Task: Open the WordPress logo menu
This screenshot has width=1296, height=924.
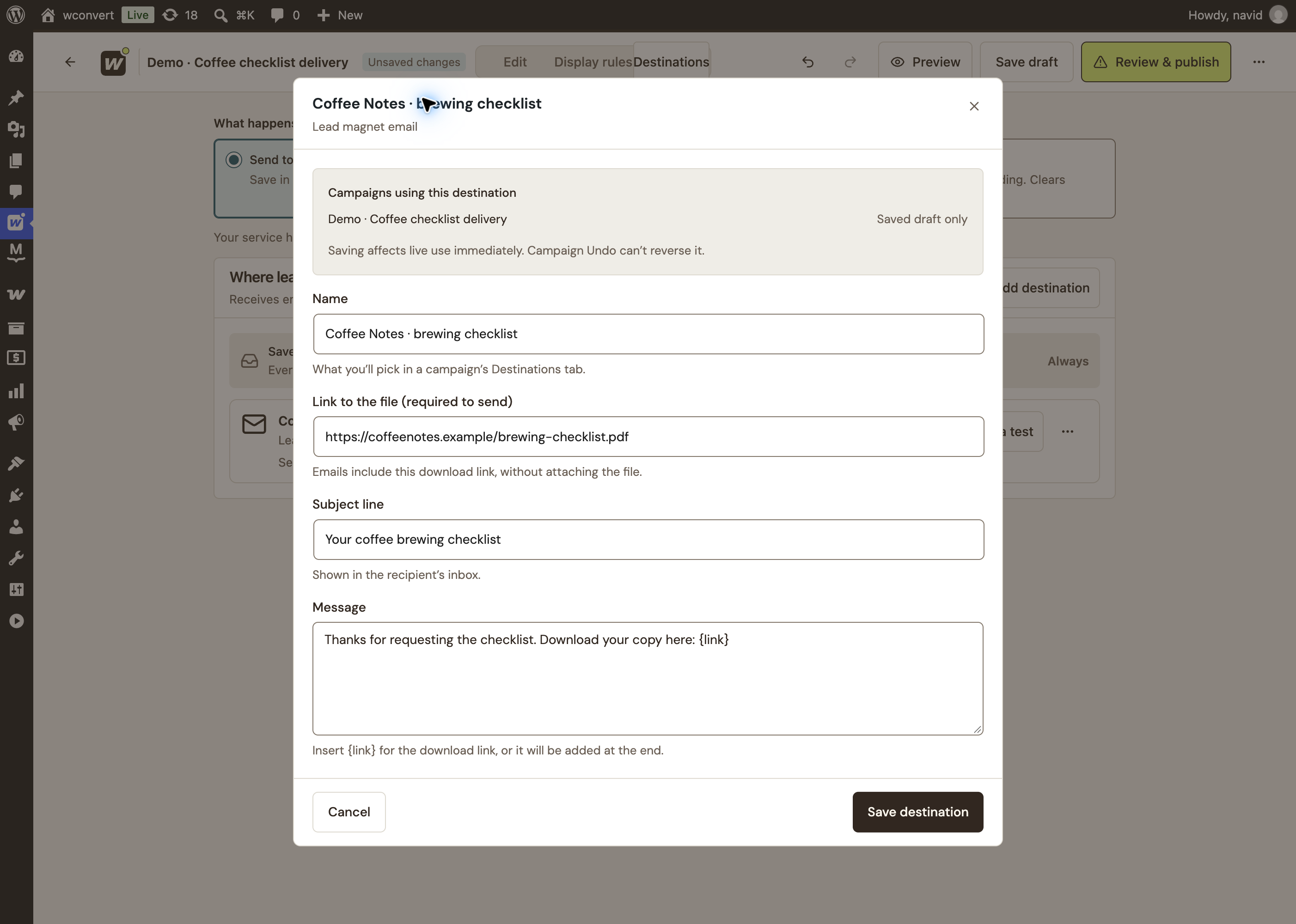Action: 16,15
